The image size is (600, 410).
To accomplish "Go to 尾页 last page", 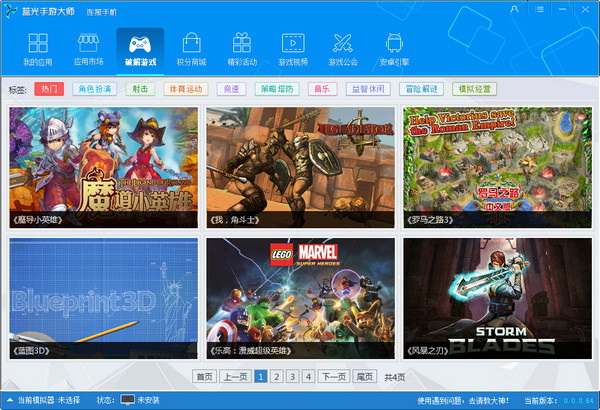I will coord(365,377).
